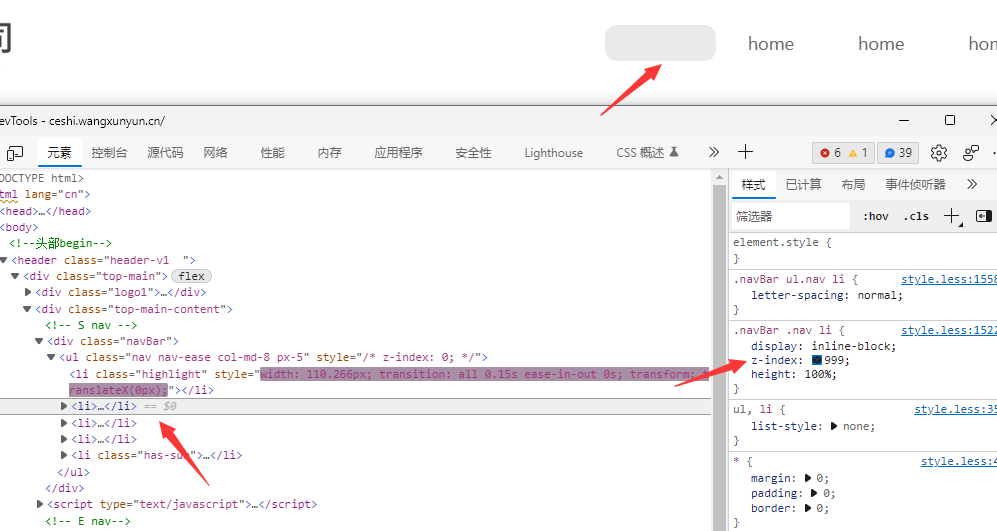The image size is (997, 531).
Task: Edit letter-spacing: normal value
Action: point(877,295)
